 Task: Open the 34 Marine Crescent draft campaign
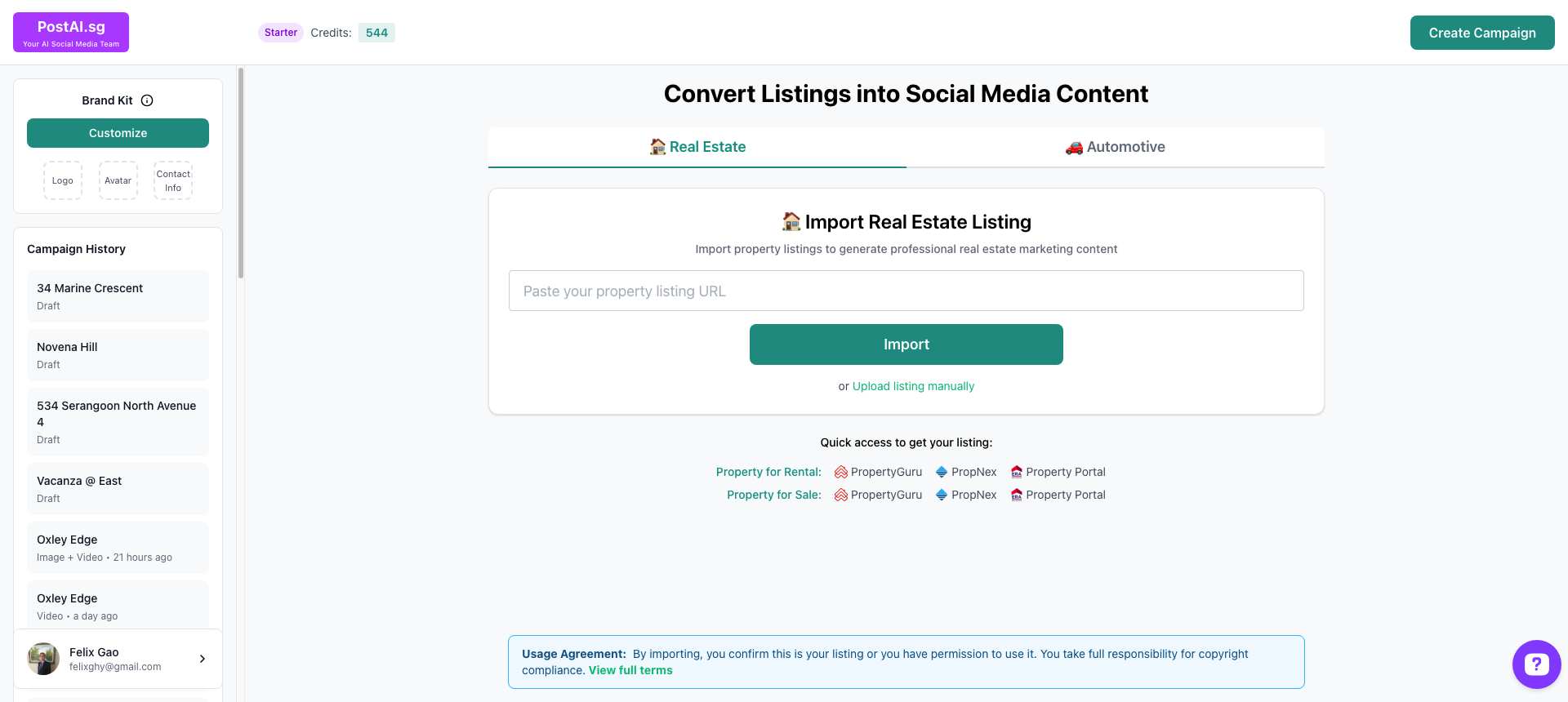click(118, 296)
